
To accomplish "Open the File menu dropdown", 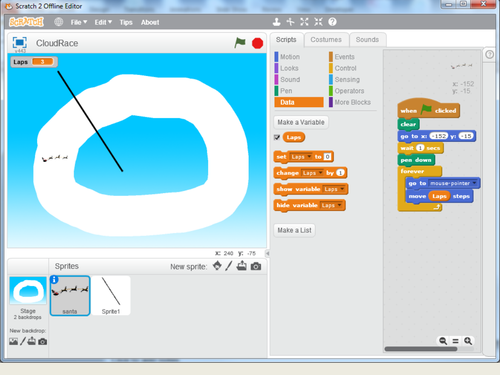I will tap(79, 22).
